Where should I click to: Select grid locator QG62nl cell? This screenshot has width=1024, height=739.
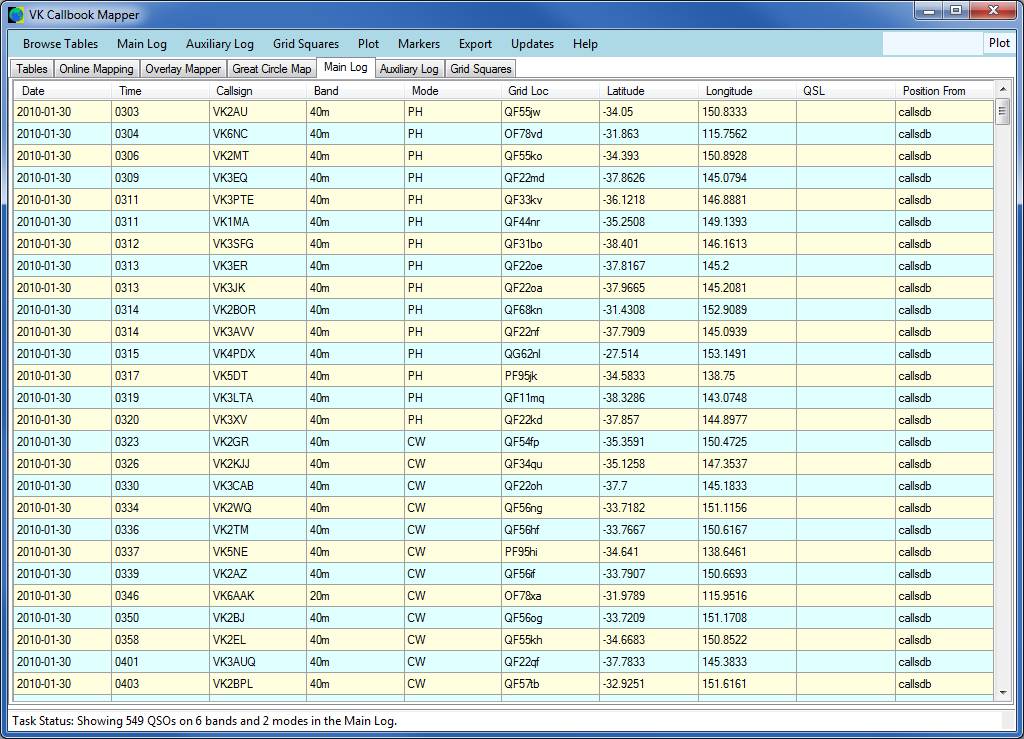point(551,354)
